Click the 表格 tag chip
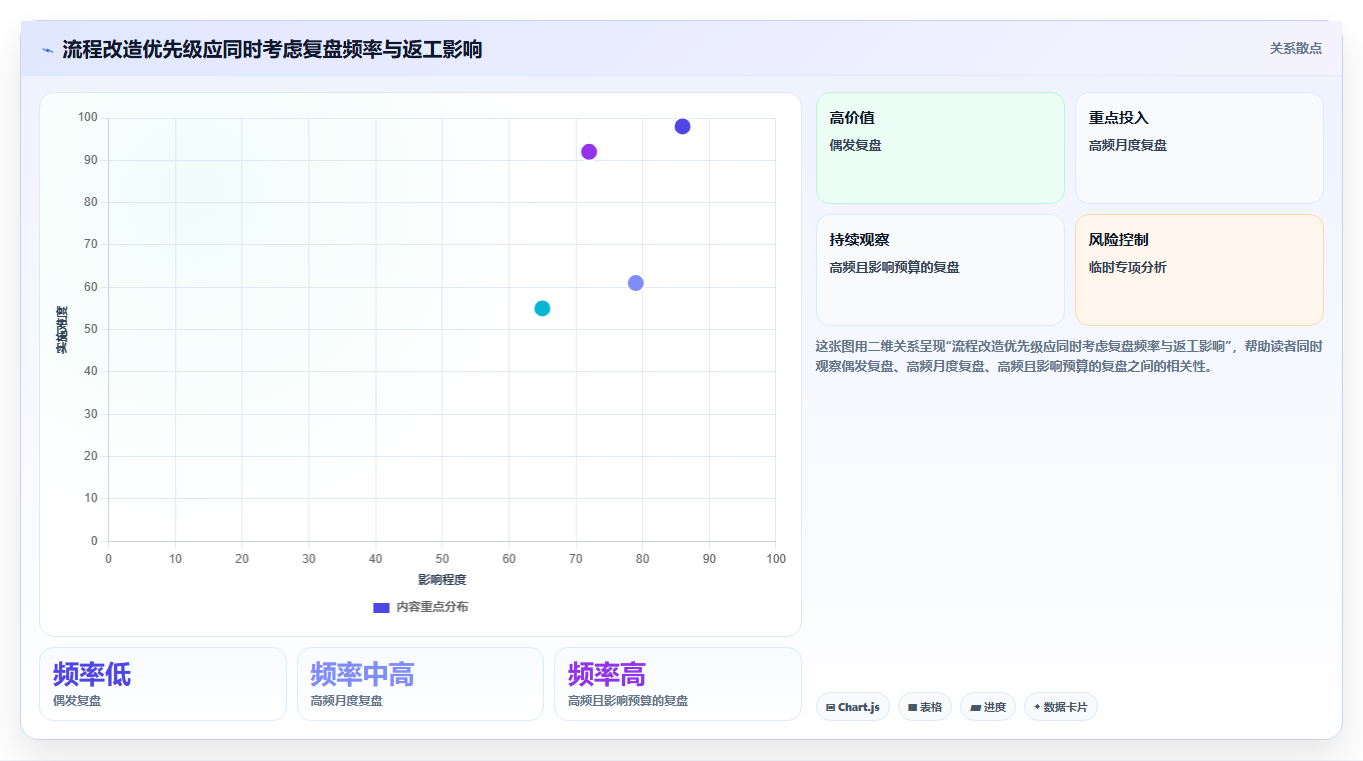Viewport: 1363px width, 761px height. [925, 707]
